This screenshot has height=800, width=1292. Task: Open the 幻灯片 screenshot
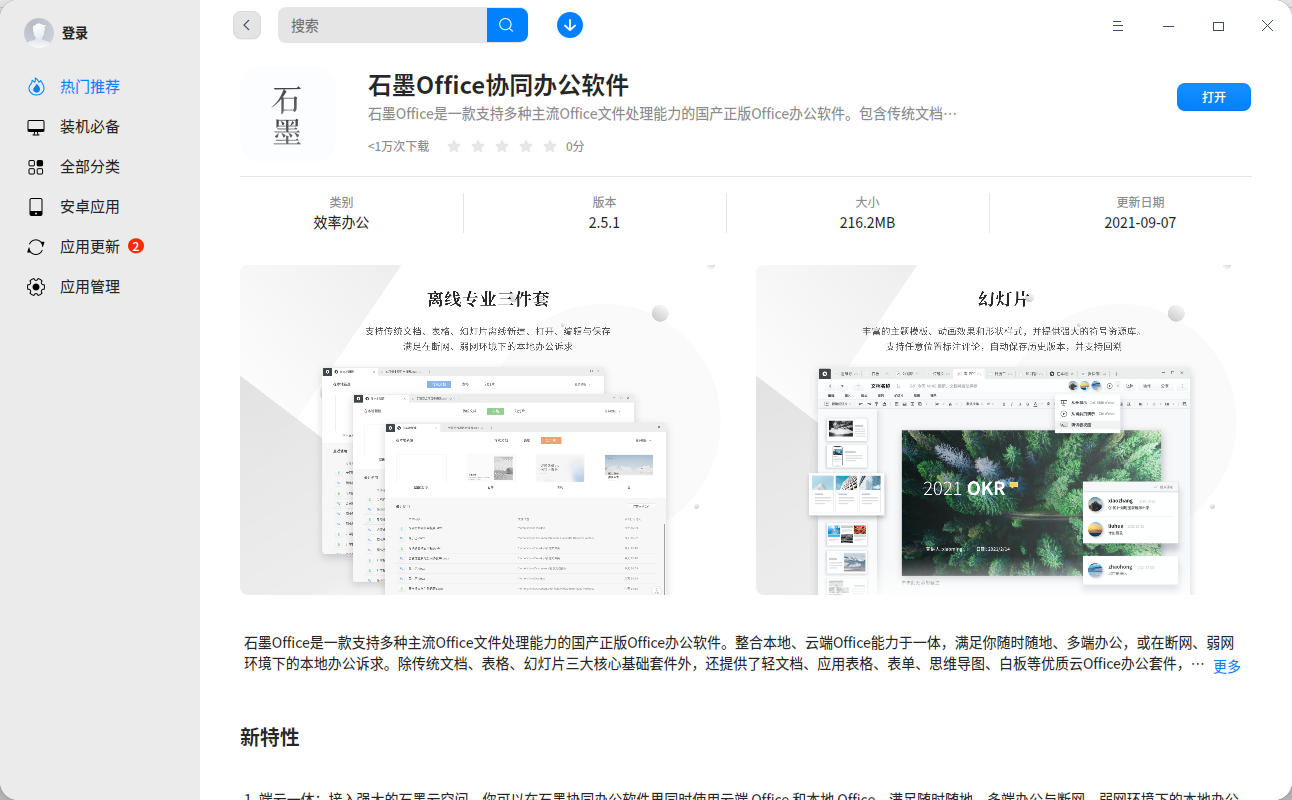1003,430
